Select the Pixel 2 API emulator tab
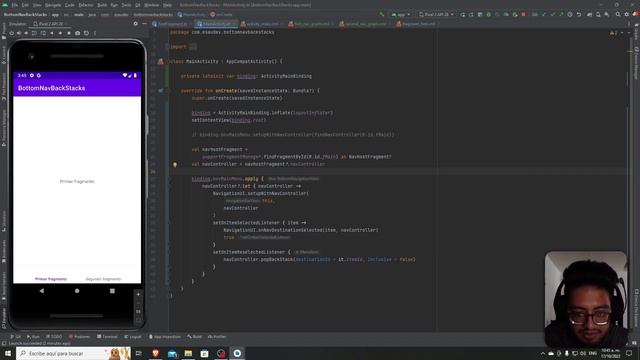Viewport: 640px width, 360px height. pyautogui.click(x=49, y=24)
